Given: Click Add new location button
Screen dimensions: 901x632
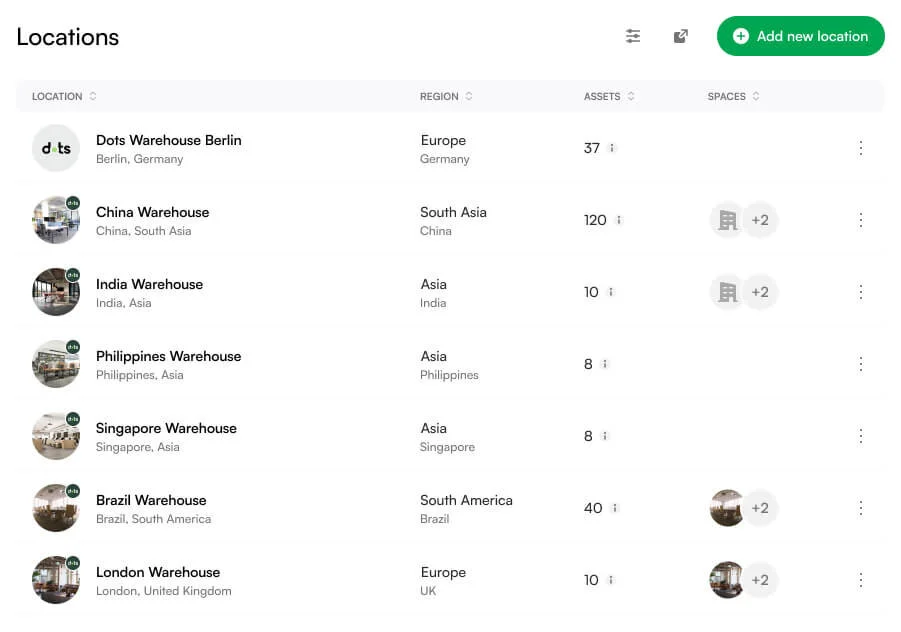Looking at the screenshot, I should [x=800, y=36].
